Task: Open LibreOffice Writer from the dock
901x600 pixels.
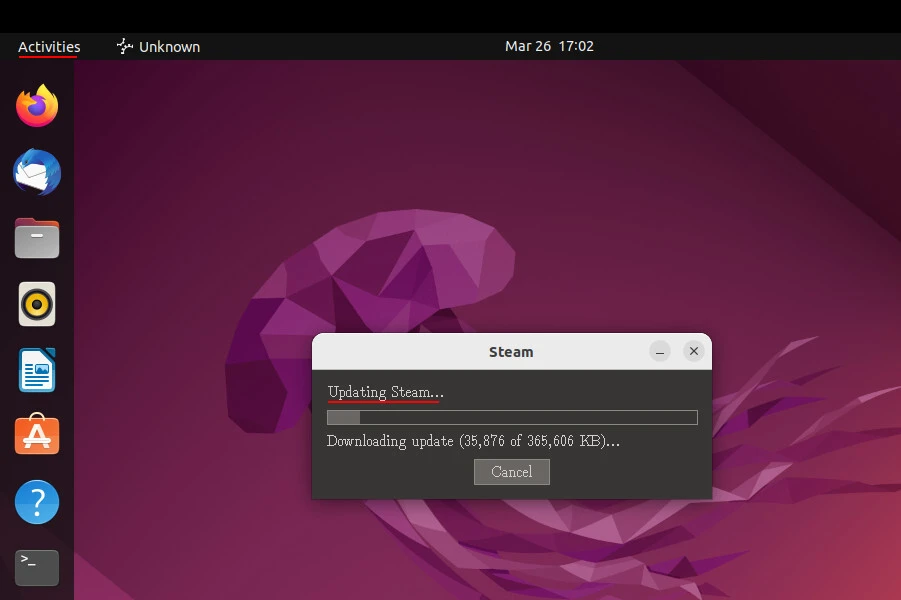Action: tap(37, 370)
